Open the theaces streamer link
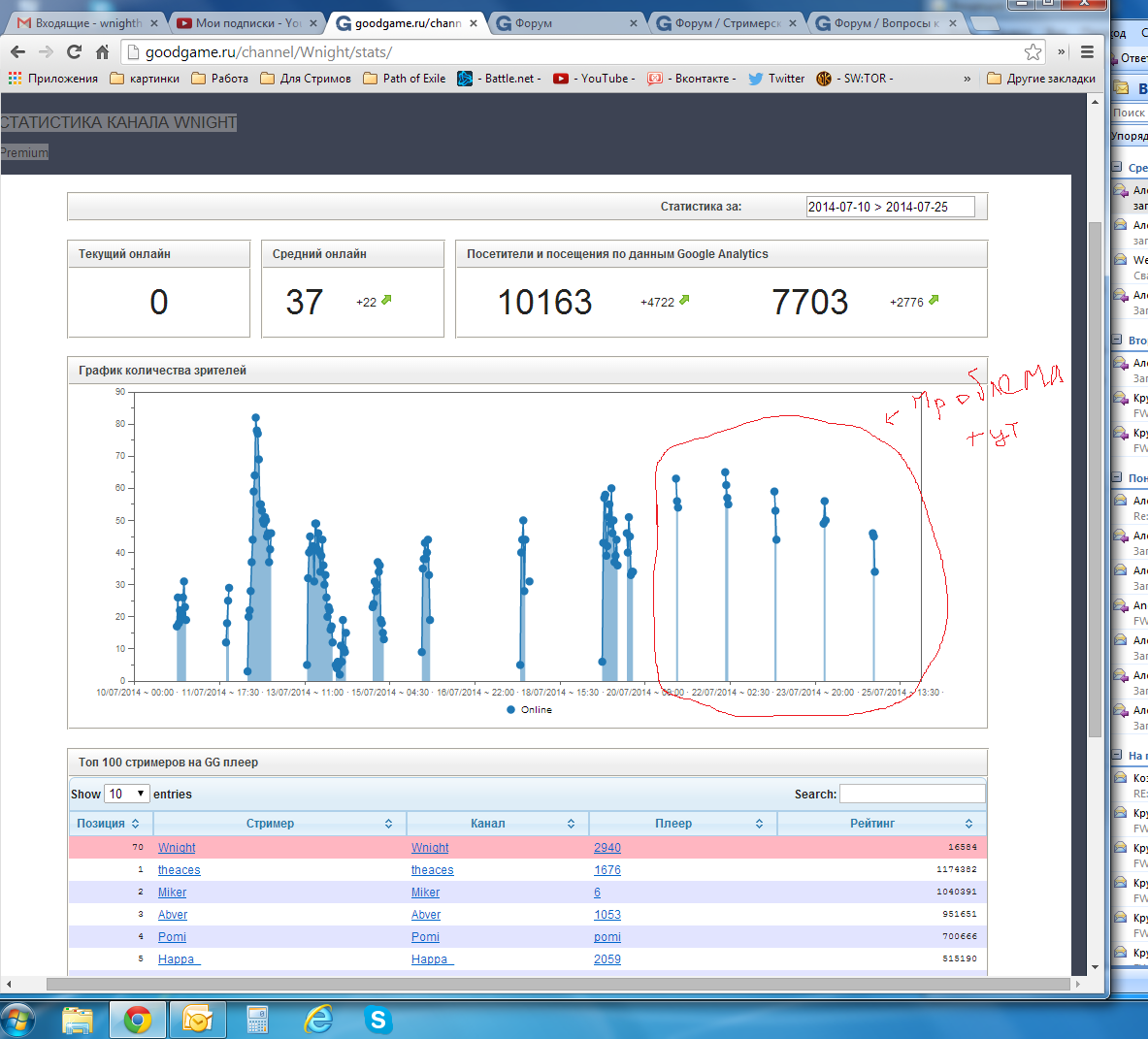 pyautogui.click(x=180, y=870)
